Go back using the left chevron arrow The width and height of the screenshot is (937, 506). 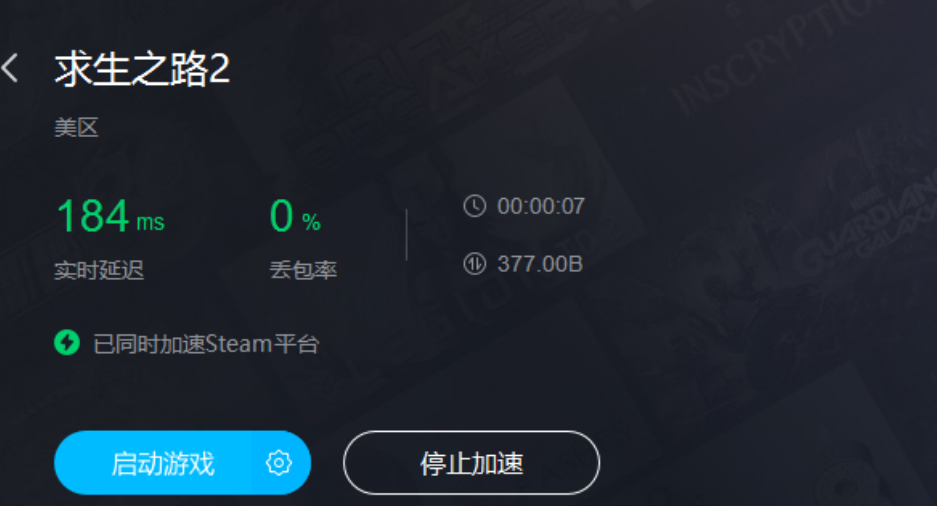[x=10, y=68]
